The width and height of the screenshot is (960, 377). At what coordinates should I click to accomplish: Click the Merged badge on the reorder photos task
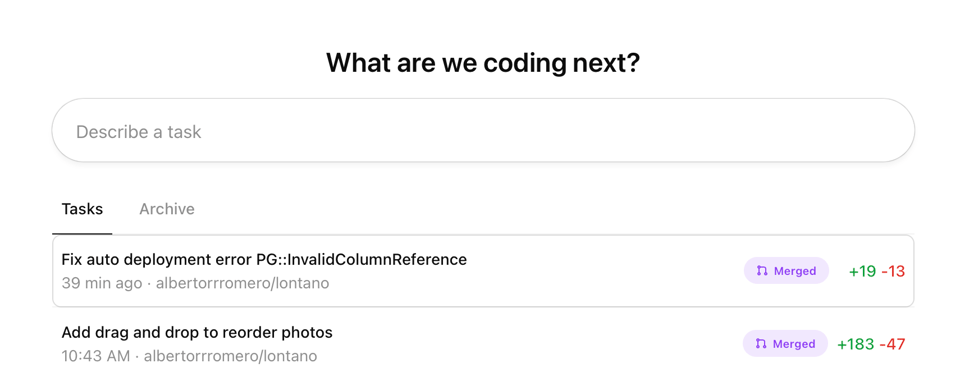click(x=785, y=343)
